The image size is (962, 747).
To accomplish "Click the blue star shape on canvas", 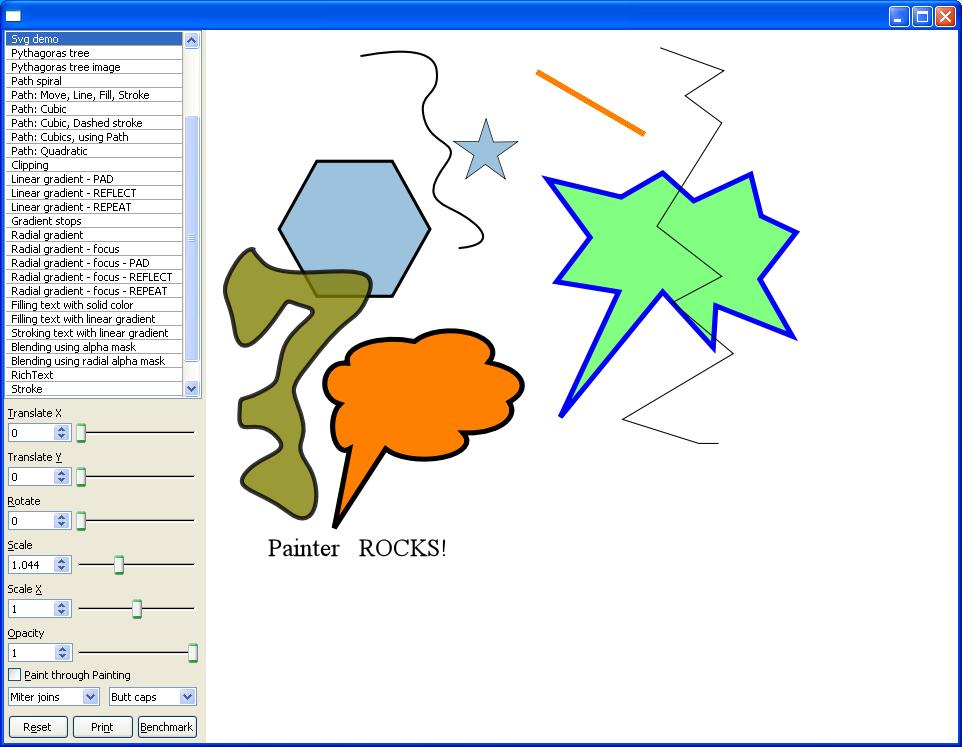I will click(486, 151).
